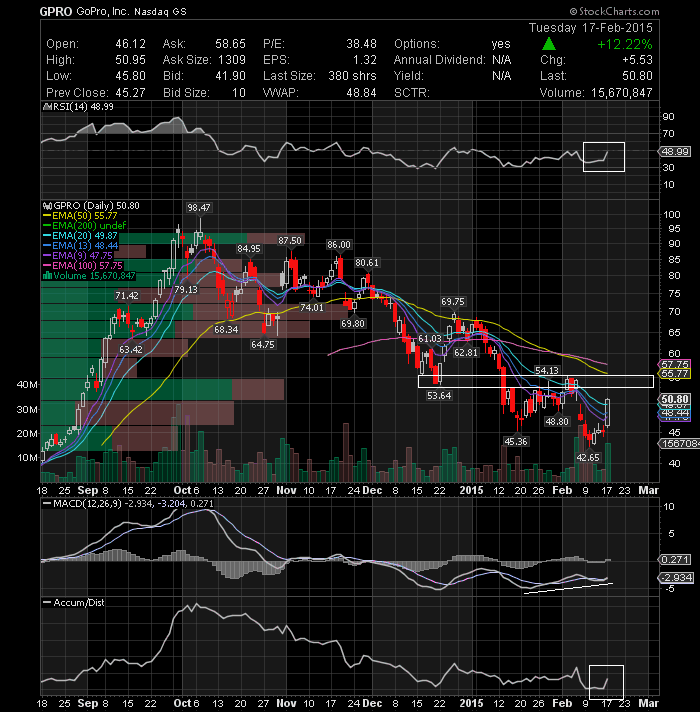Click the GPRO (Daily) 50.80 legend
Screen dimensions: 700x712
91,206
